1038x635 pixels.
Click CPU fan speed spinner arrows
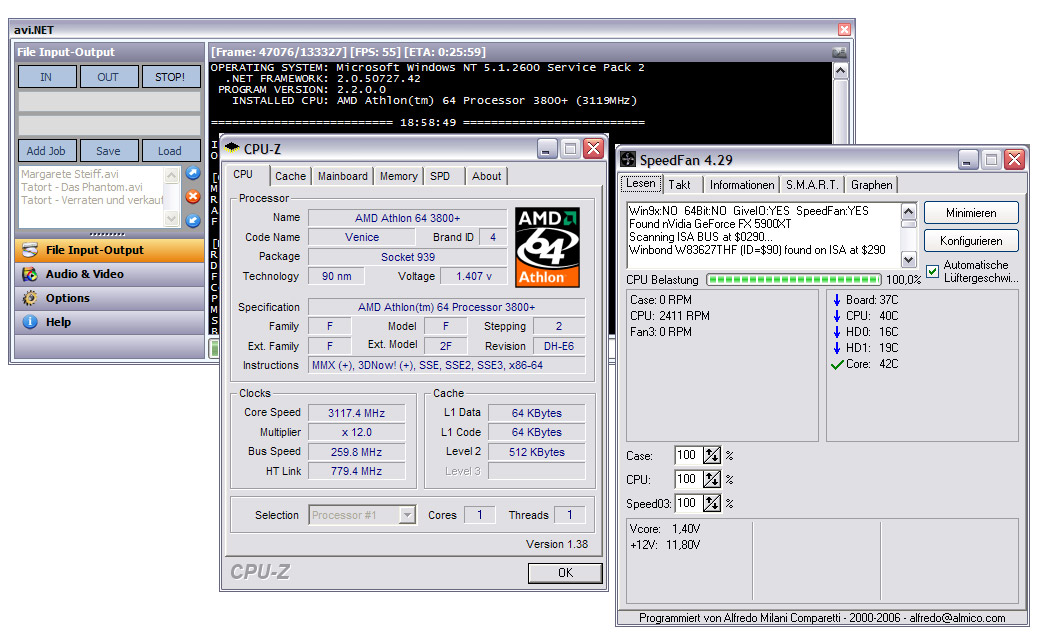click(711, 479)
